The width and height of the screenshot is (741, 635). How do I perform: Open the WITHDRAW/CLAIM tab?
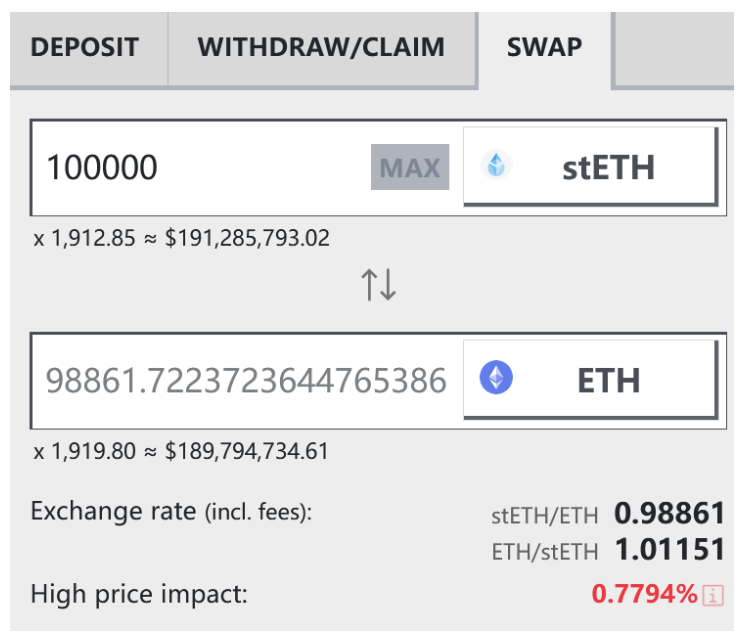pyautogui.click(x=322, y=48)
